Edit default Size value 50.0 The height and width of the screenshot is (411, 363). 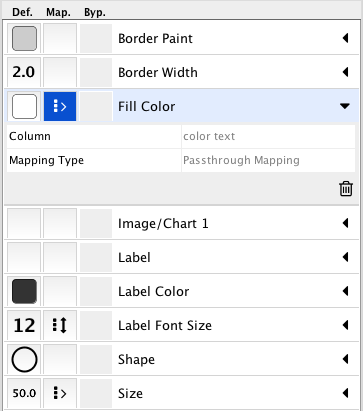point(24,393)
